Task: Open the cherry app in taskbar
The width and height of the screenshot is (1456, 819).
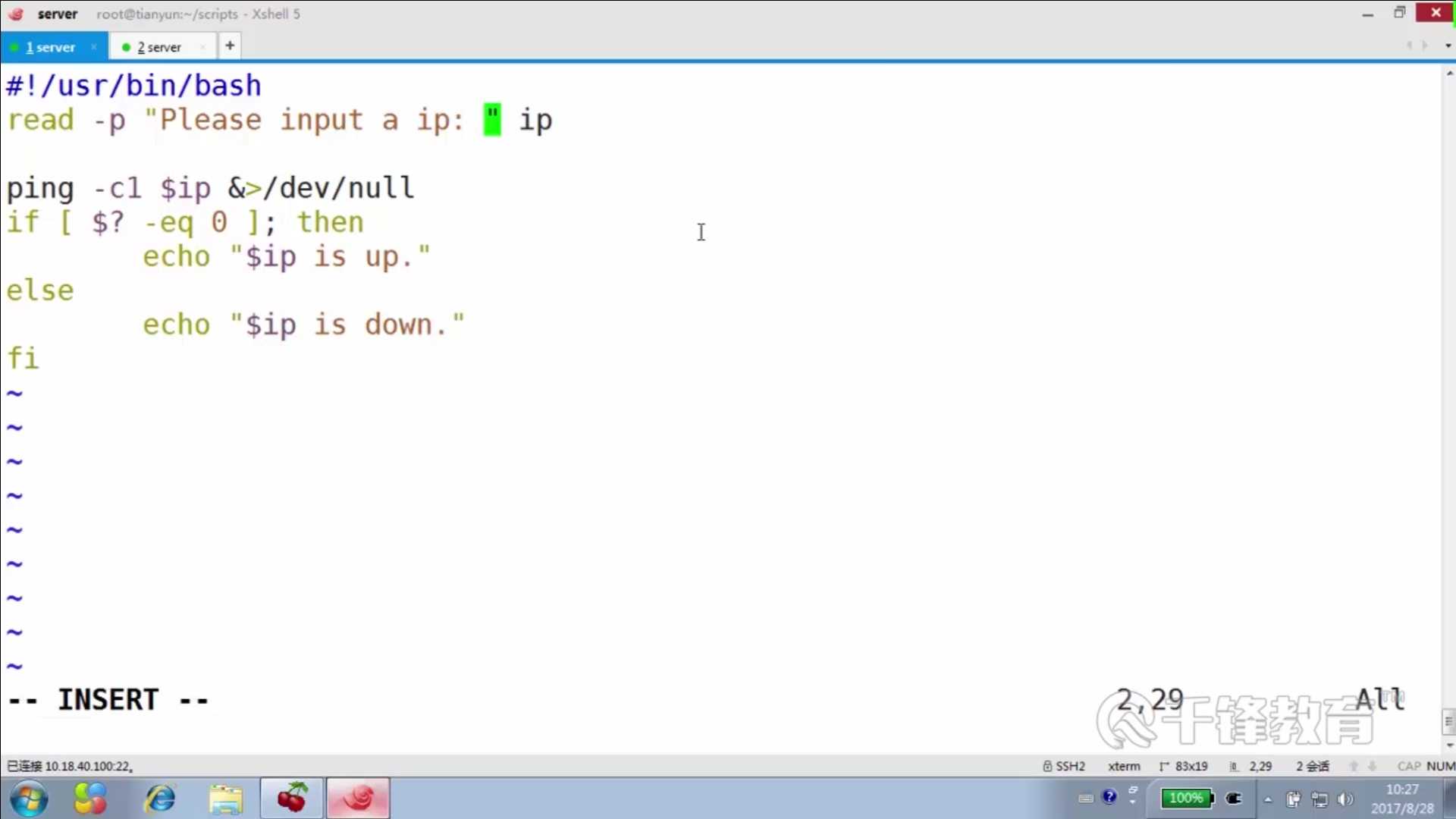Action: click(292, 799)
